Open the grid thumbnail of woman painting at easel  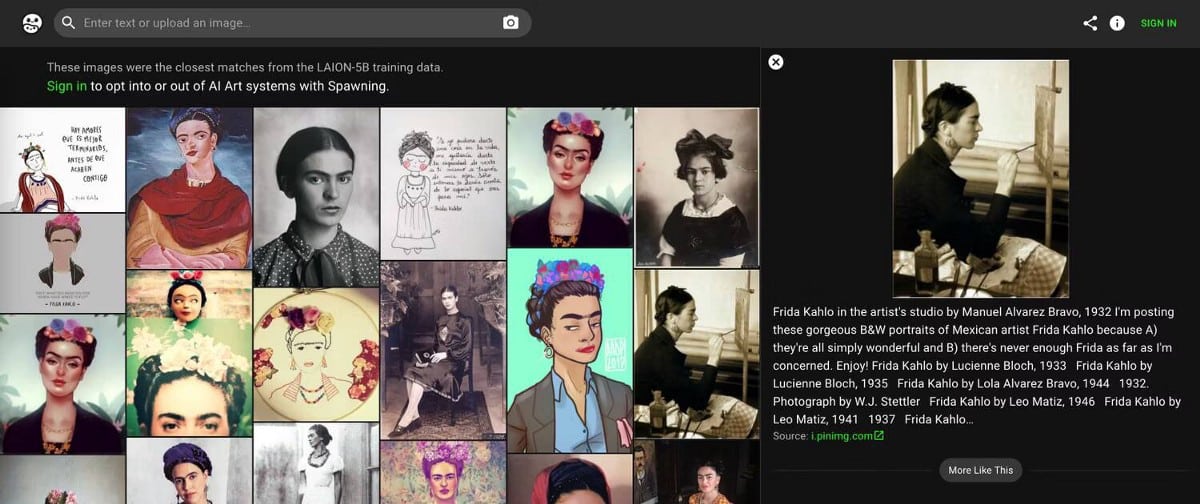[x=697, y=353]
